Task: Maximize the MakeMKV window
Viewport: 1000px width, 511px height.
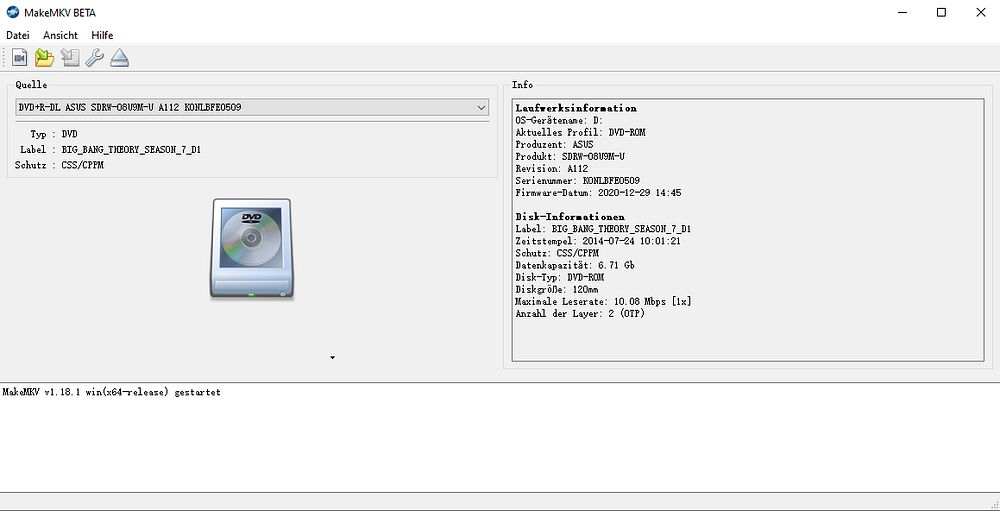Action: point(941,12)
